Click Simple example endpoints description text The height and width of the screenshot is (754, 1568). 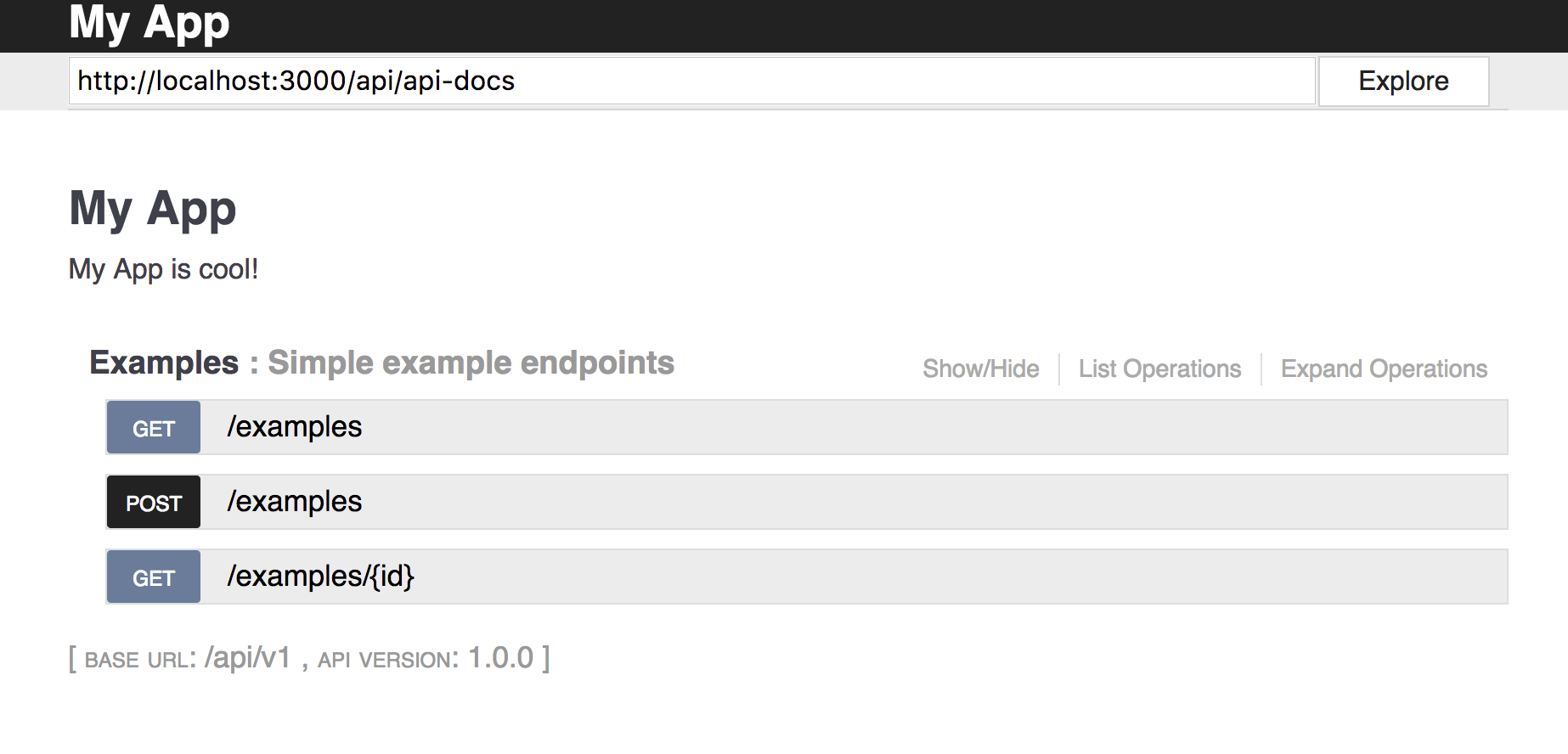coord(471,363)
